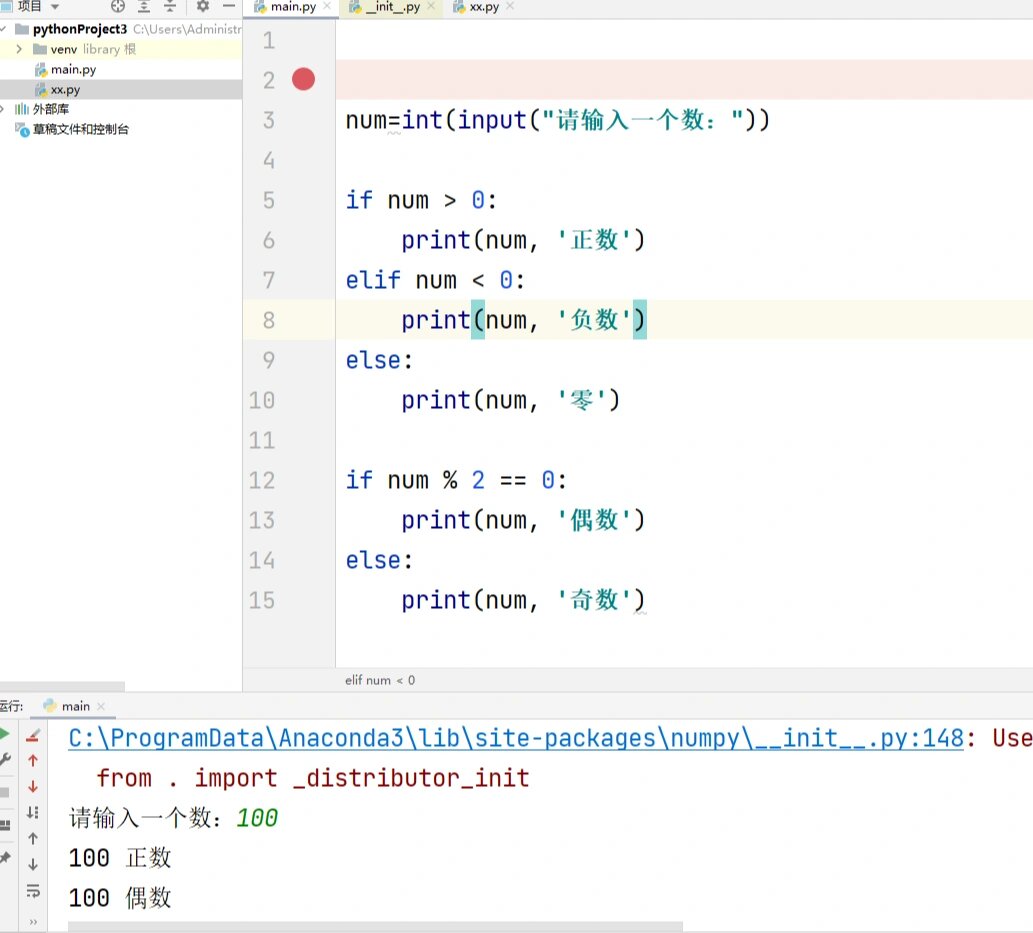The image size is (1033, 933).
Task: Click the green input value 100 in console
Action: coord(257,818)
